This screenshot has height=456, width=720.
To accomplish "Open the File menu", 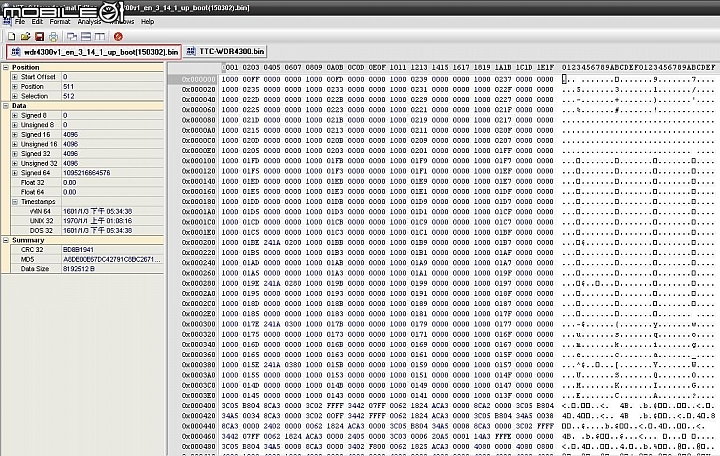I will pyautogui.click(x=20, y=22).
